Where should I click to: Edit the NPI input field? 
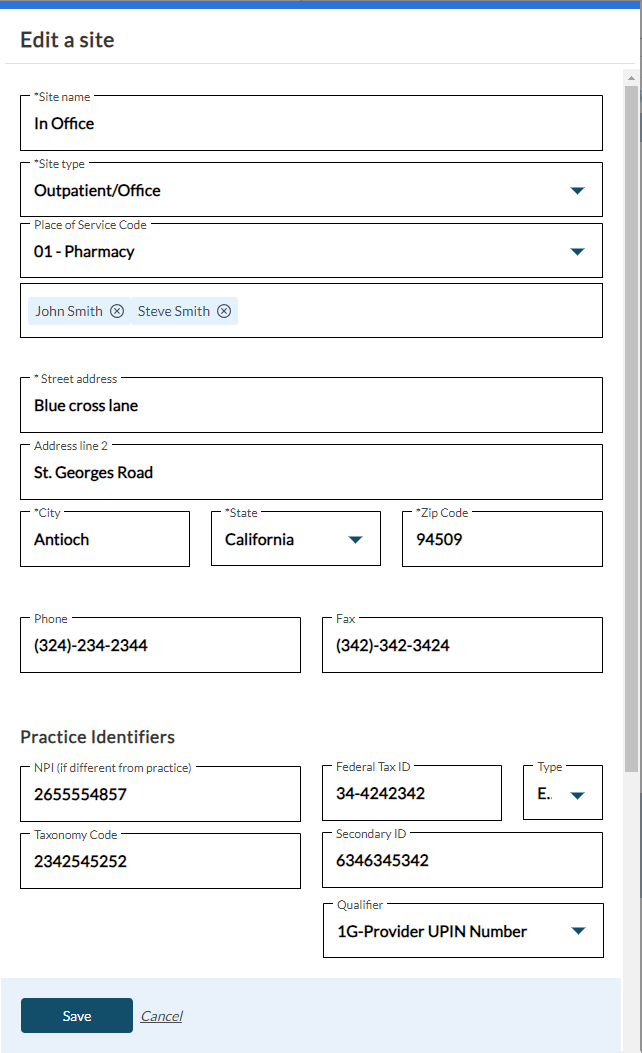point(160,795)
